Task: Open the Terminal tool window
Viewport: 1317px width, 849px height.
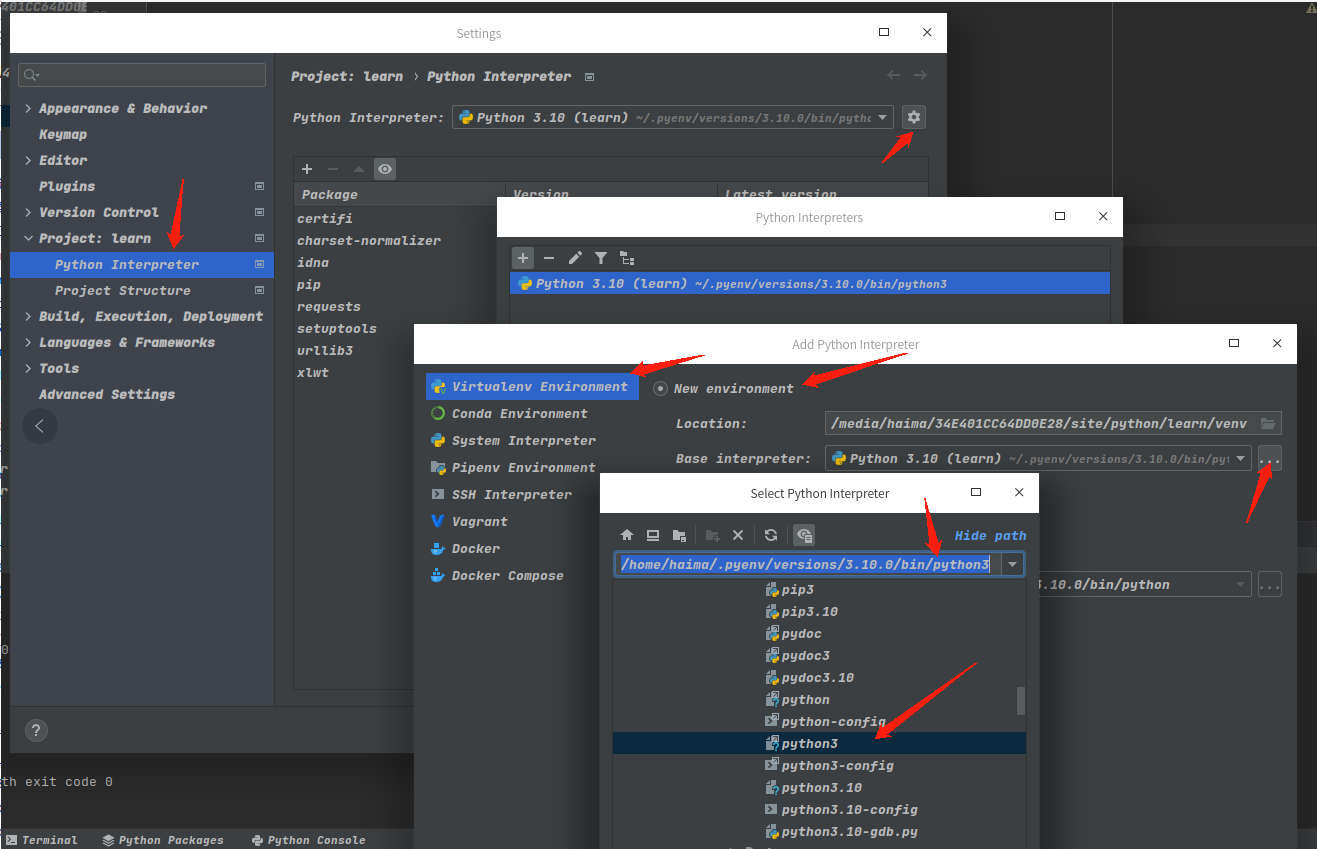Action: click(41, 840)
